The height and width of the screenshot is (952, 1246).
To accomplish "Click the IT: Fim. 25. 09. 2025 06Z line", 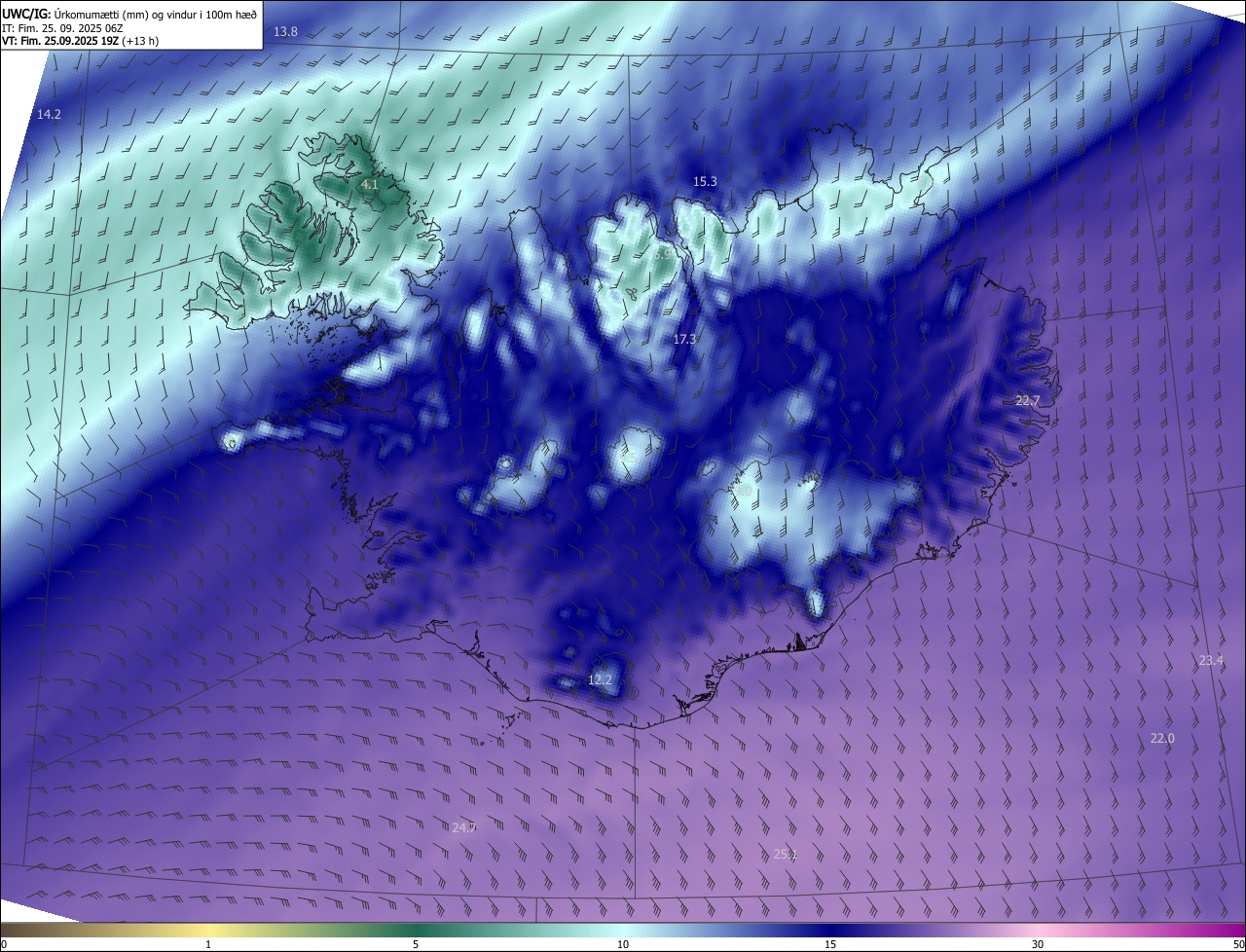I will click(x=62, y=27).
